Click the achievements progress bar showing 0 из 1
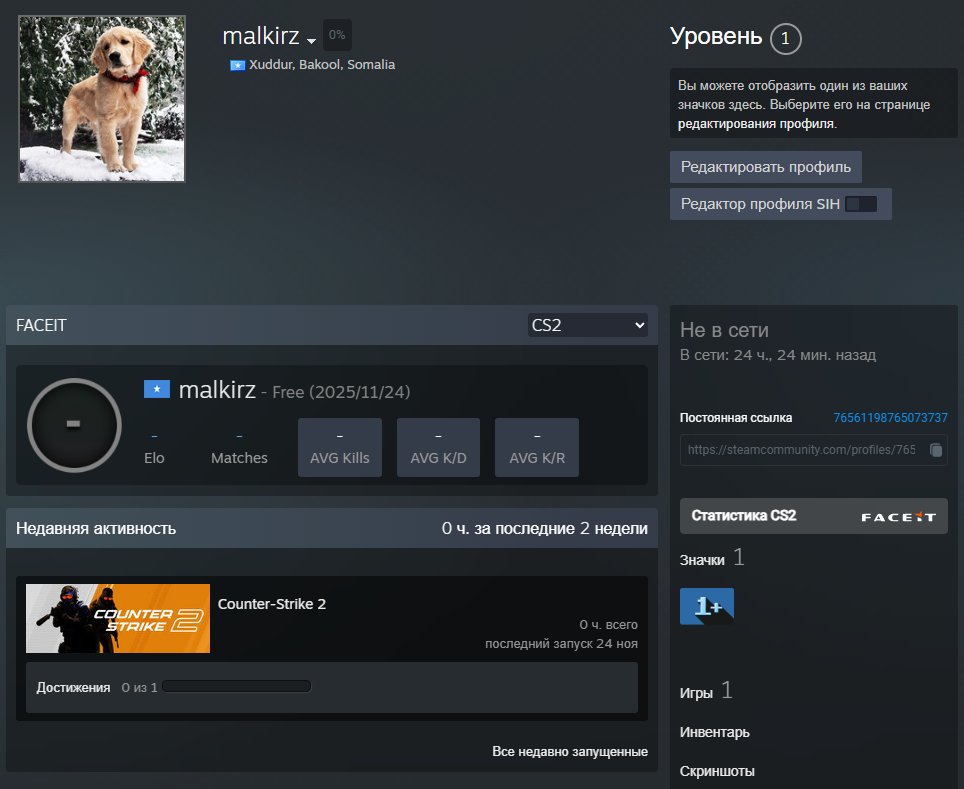The width and height of the screenshot is (964, 789). pyautogui.click(x=237, y=686)
